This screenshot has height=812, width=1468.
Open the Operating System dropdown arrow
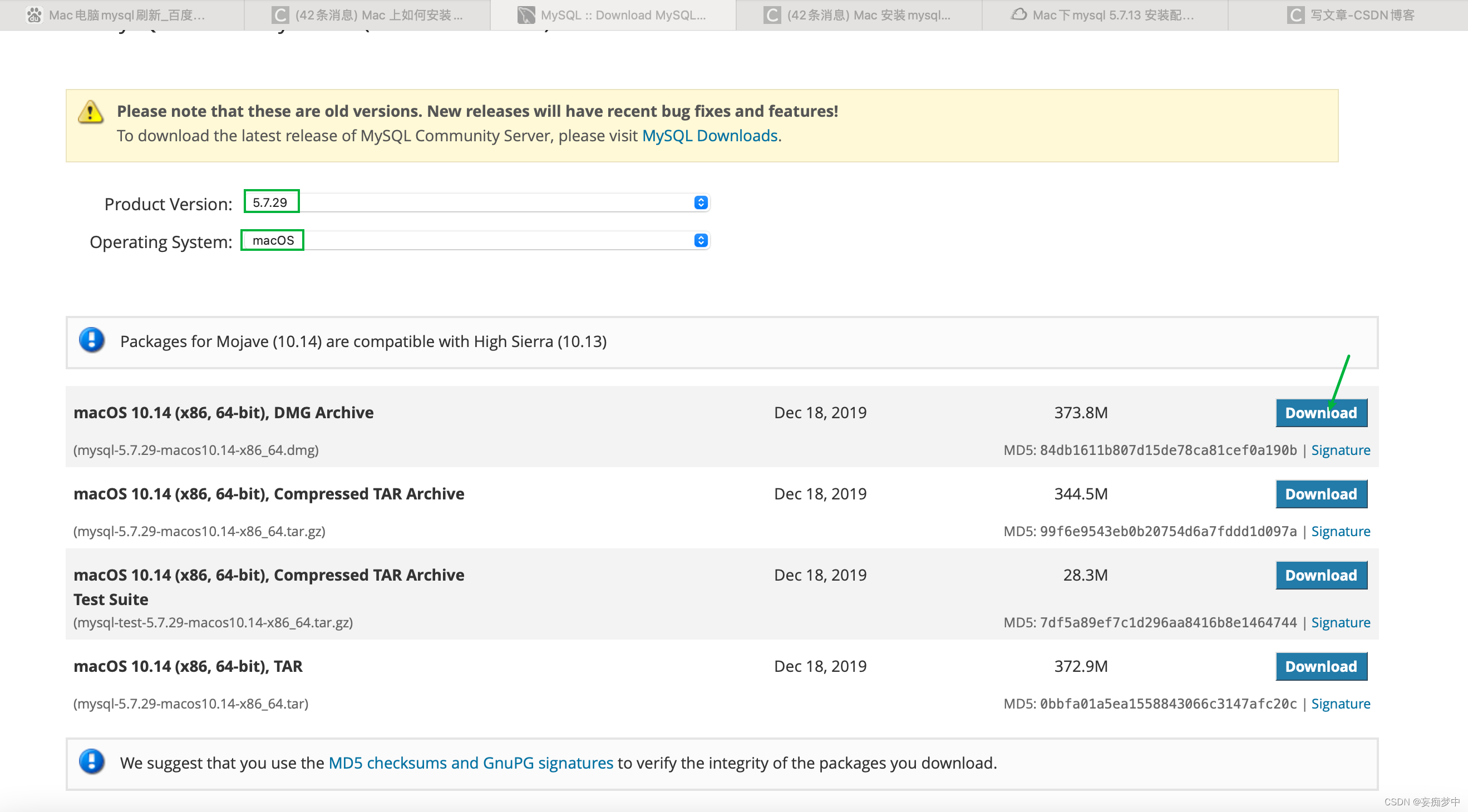coord(701,240)
